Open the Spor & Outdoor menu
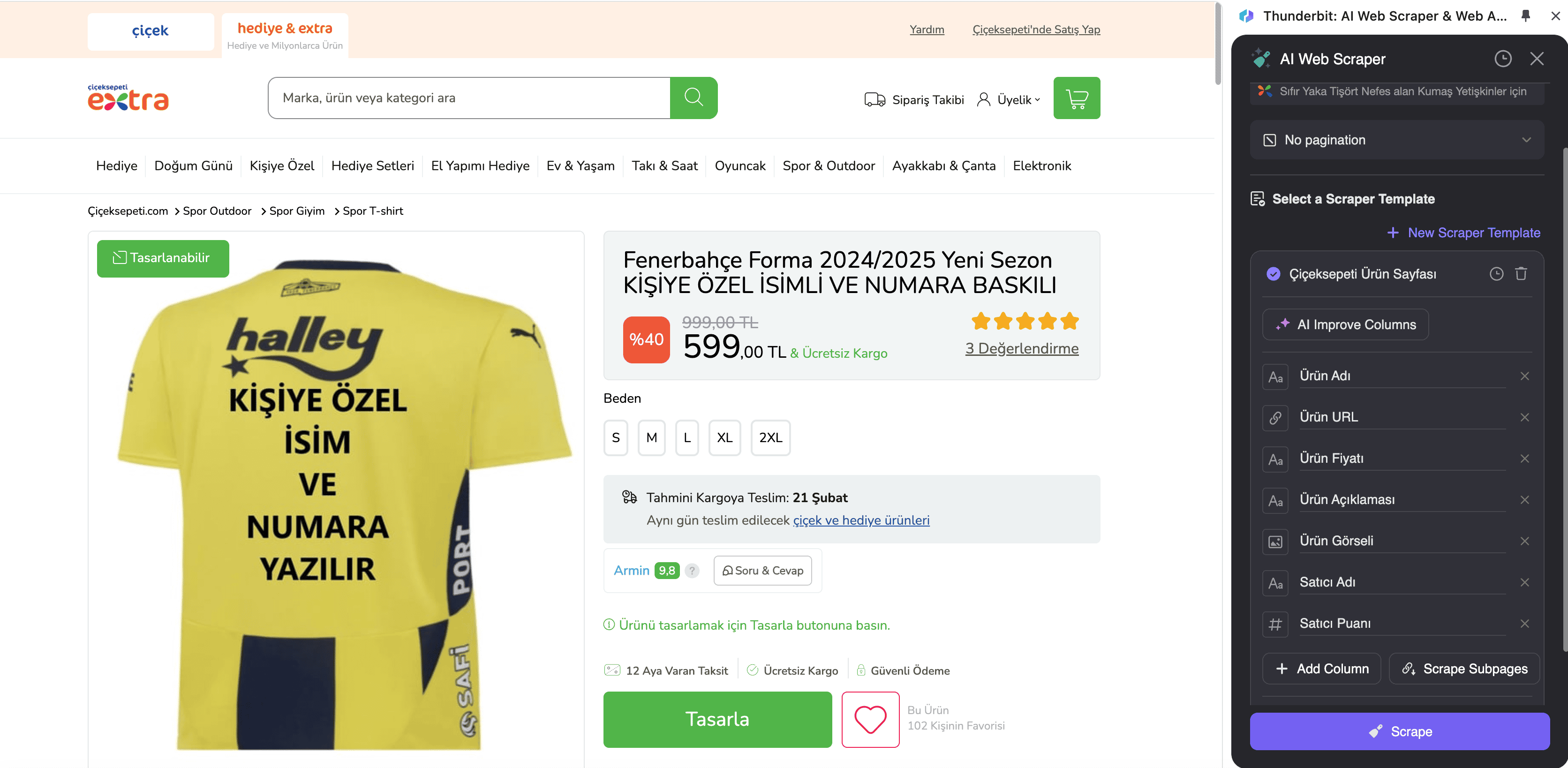Screen dimensions: 1568x768 tap(829, 166)
